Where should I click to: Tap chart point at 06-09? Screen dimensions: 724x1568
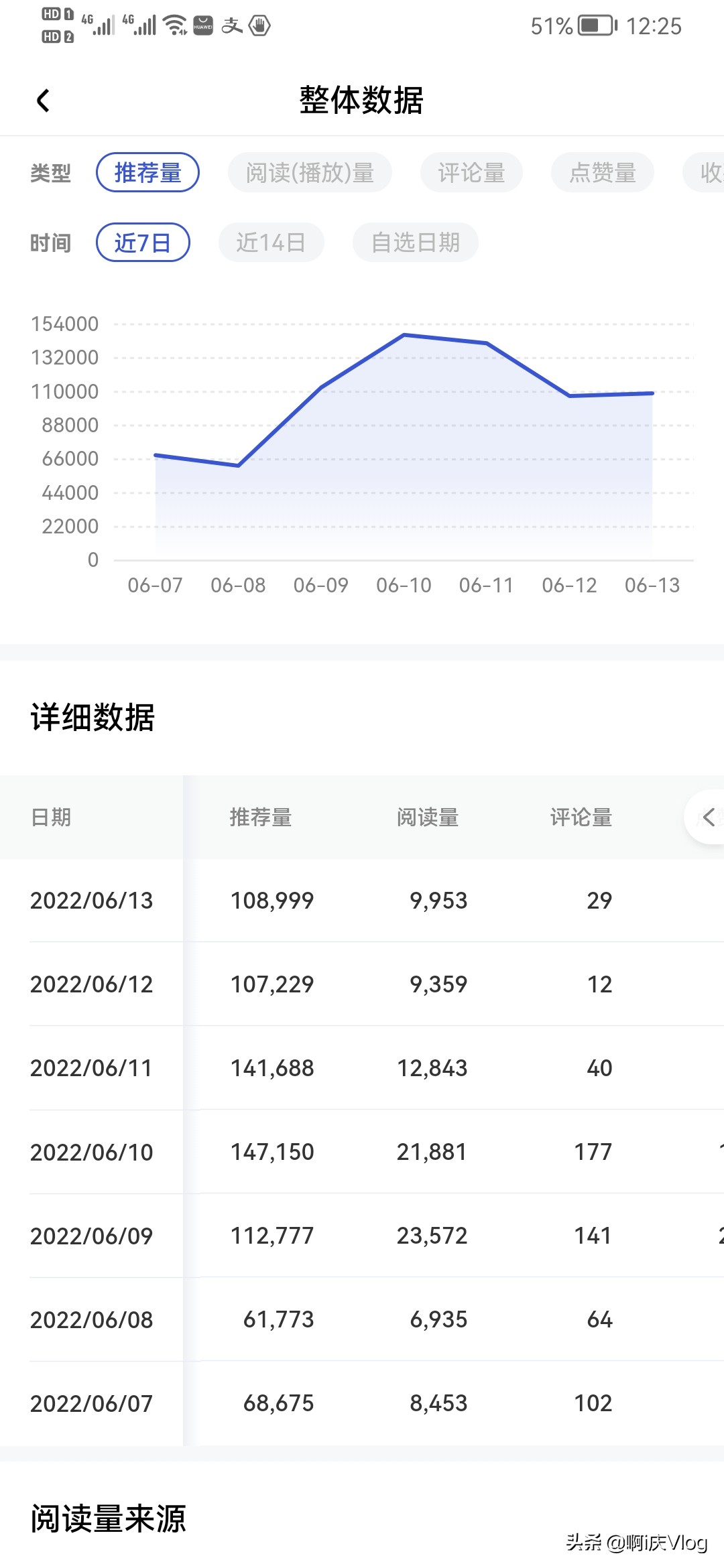[321, 387]
